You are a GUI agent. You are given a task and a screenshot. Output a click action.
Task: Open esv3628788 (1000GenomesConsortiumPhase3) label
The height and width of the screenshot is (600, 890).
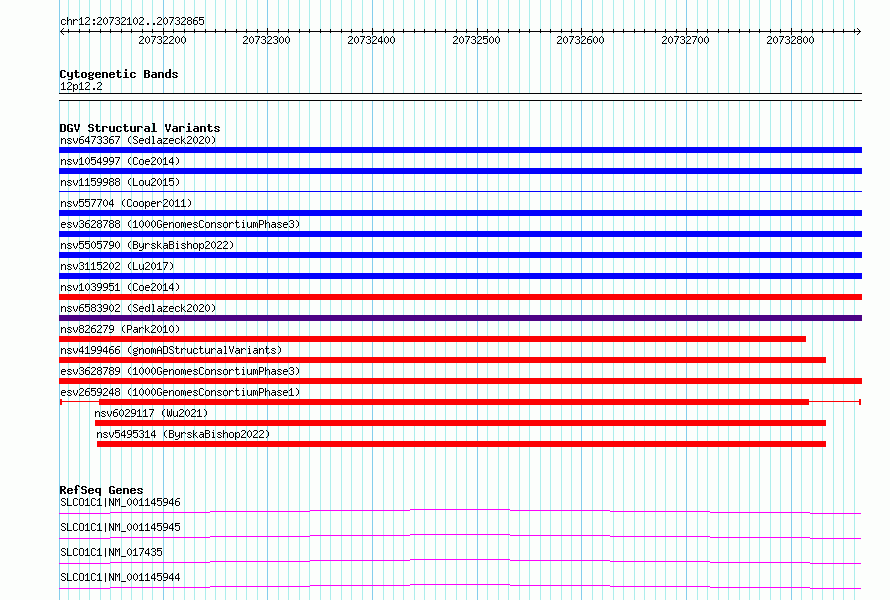point(180,224)
